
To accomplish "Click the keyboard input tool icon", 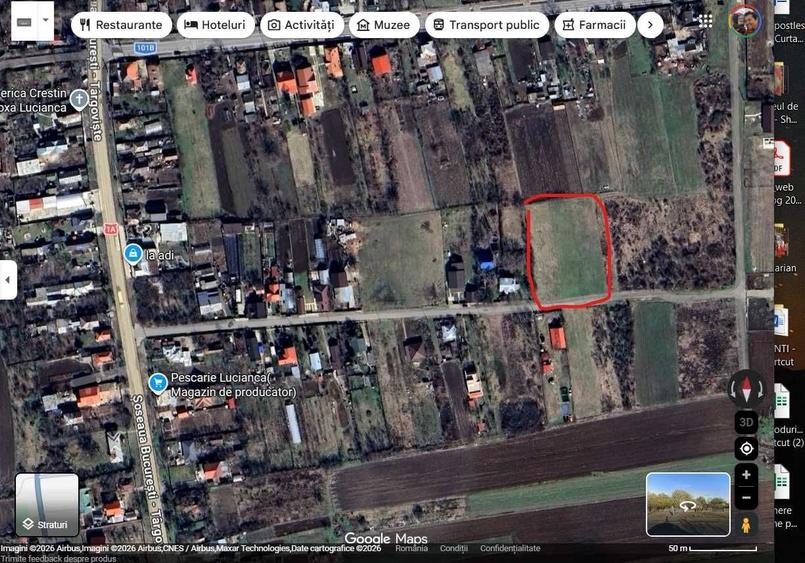I will (24, 22).
